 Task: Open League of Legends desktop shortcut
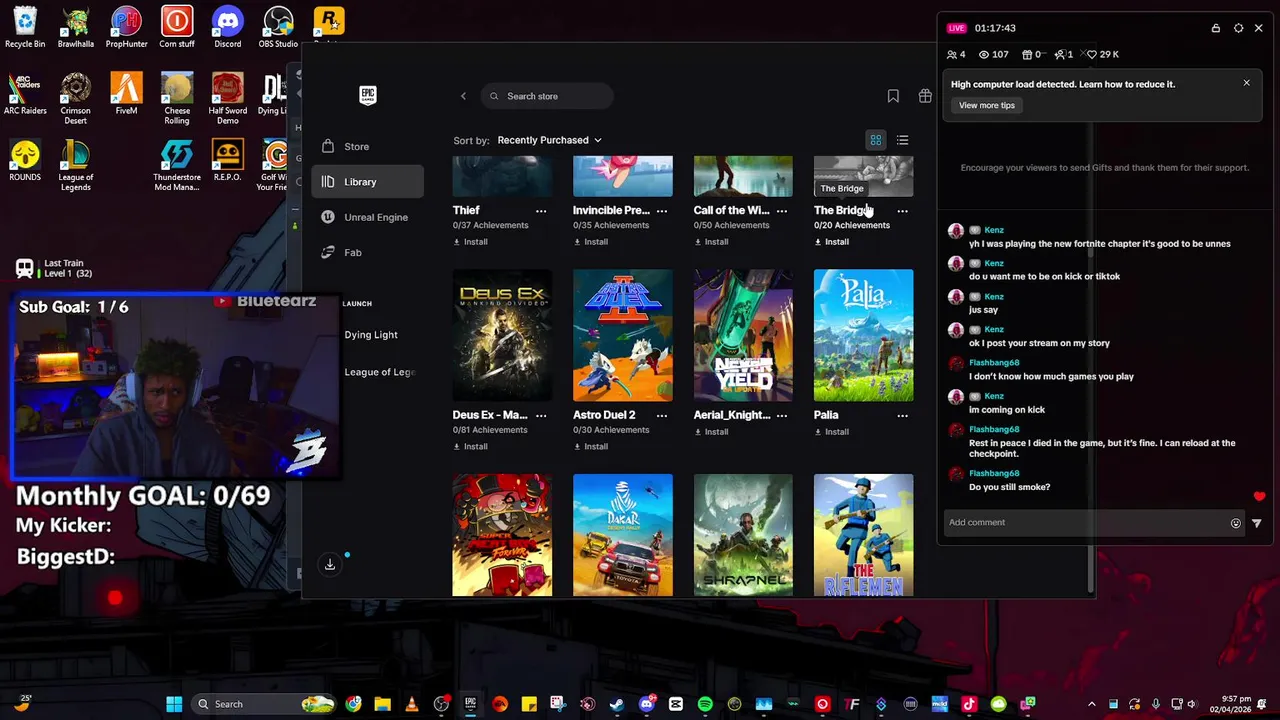76,165
